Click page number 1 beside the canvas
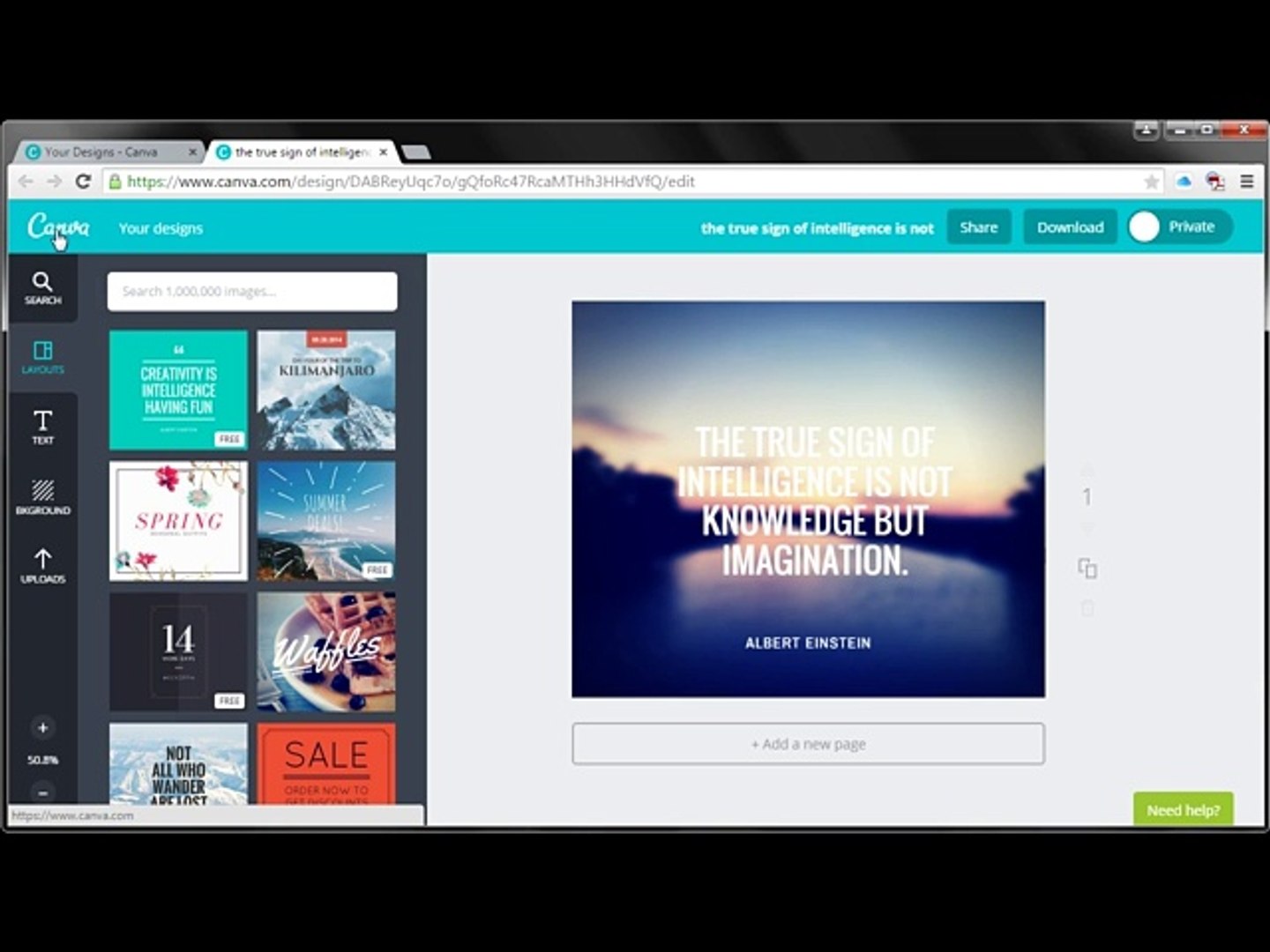The image size is (1270, 952). click(1087, 497)
